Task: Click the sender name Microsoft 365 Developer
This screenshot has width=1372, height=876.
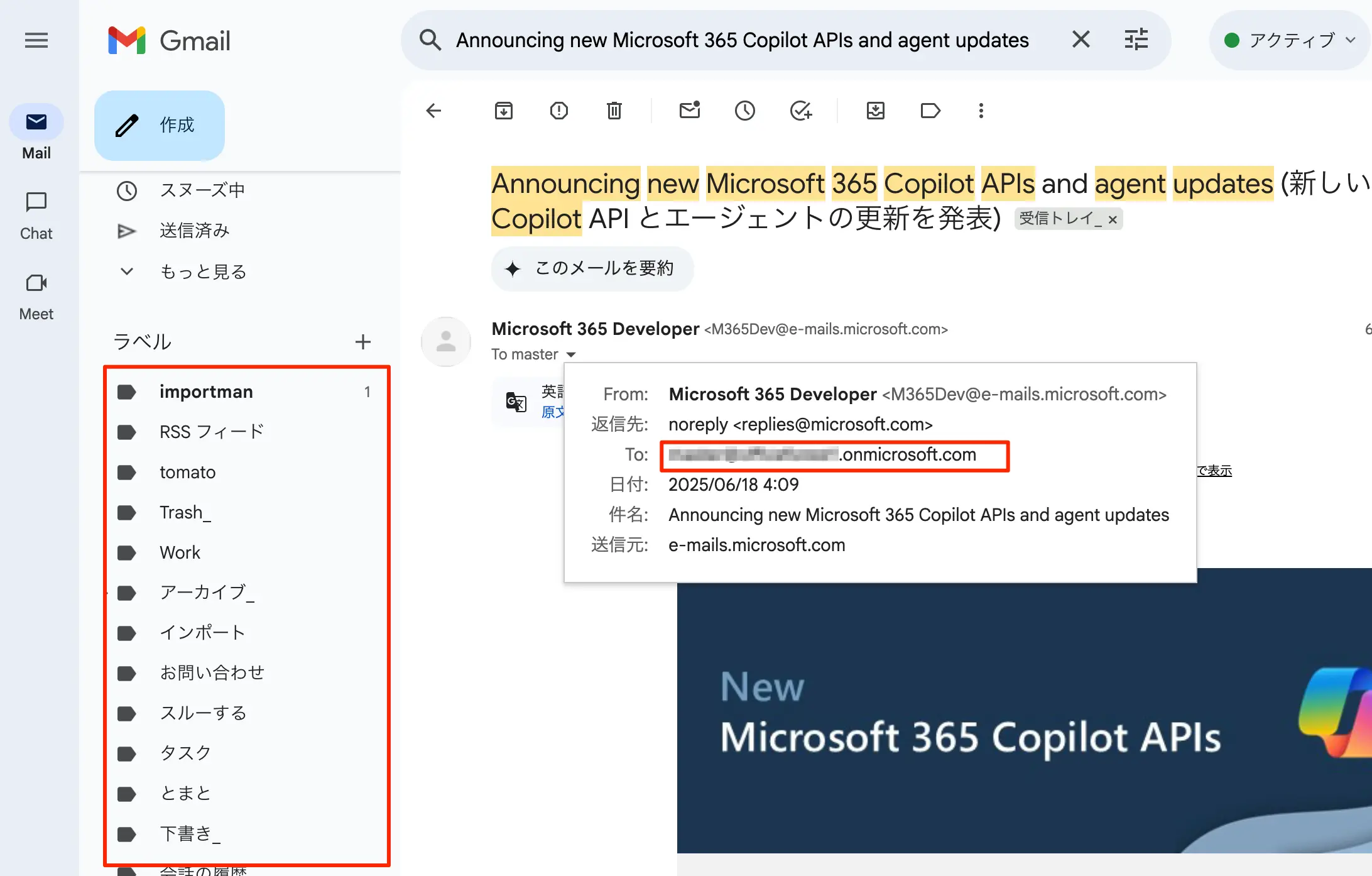Action: click(x=595, y=329)
